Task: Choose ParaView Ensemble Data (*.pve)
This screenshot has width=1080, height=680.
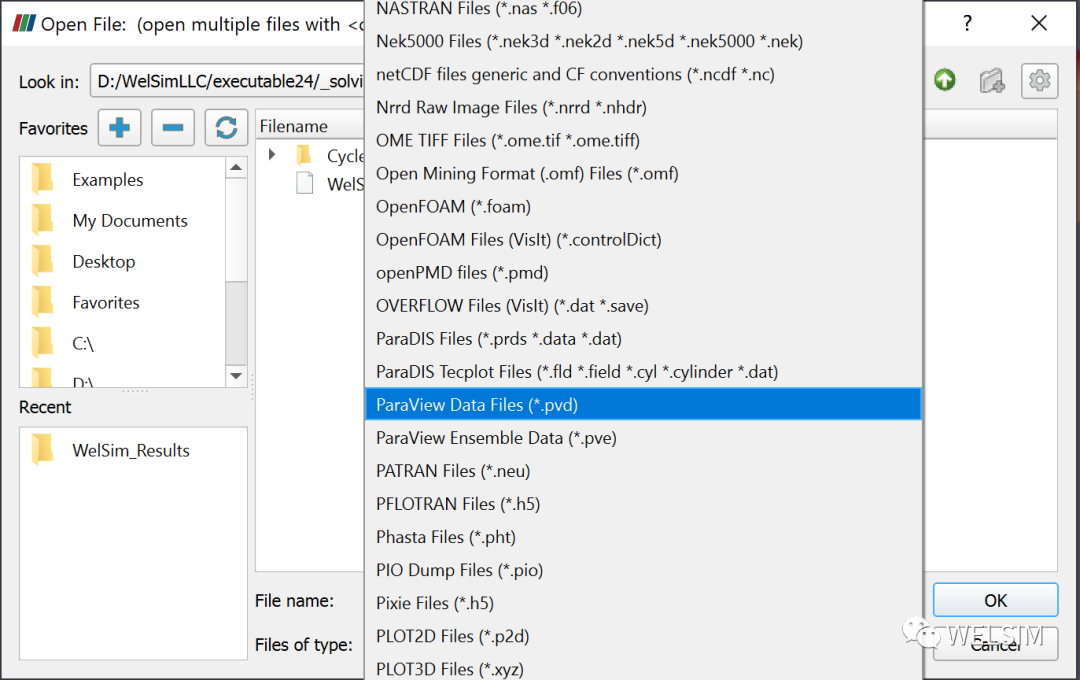Action: coord(643,438)
